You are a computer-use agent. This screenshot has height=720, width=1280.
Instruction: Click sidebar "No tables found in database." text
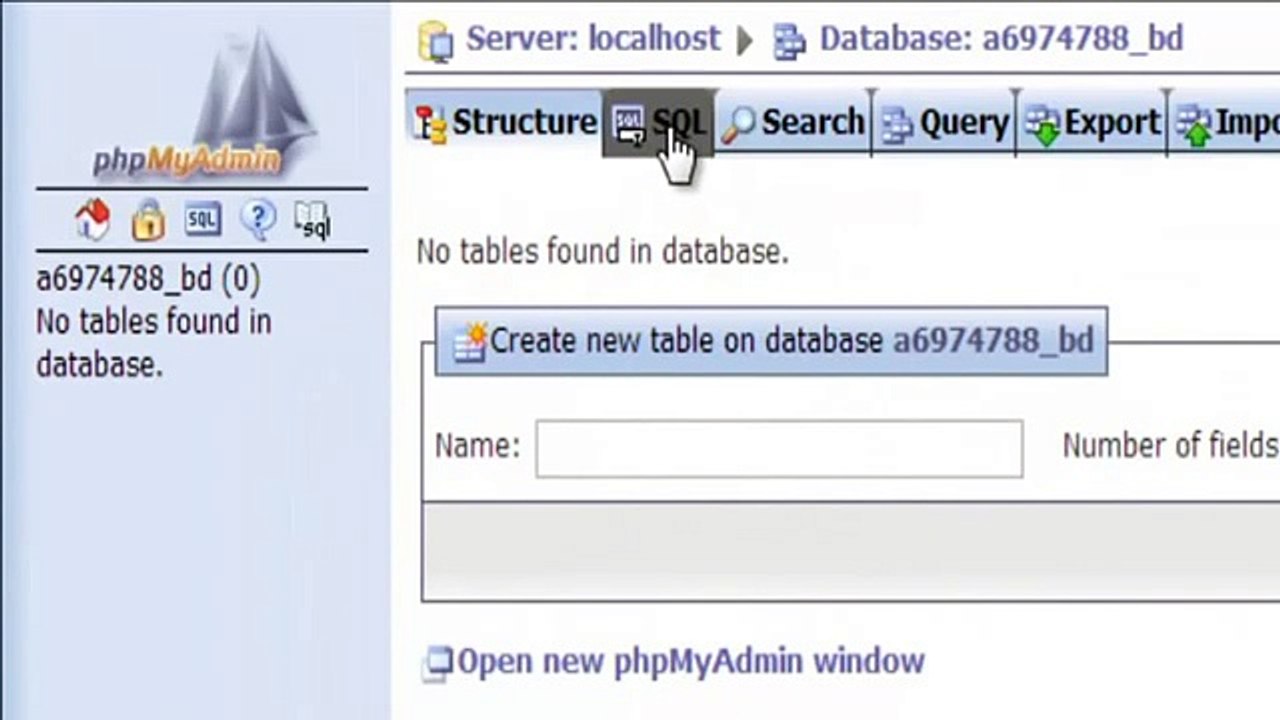pyautogui.click(x=154, y=343)
